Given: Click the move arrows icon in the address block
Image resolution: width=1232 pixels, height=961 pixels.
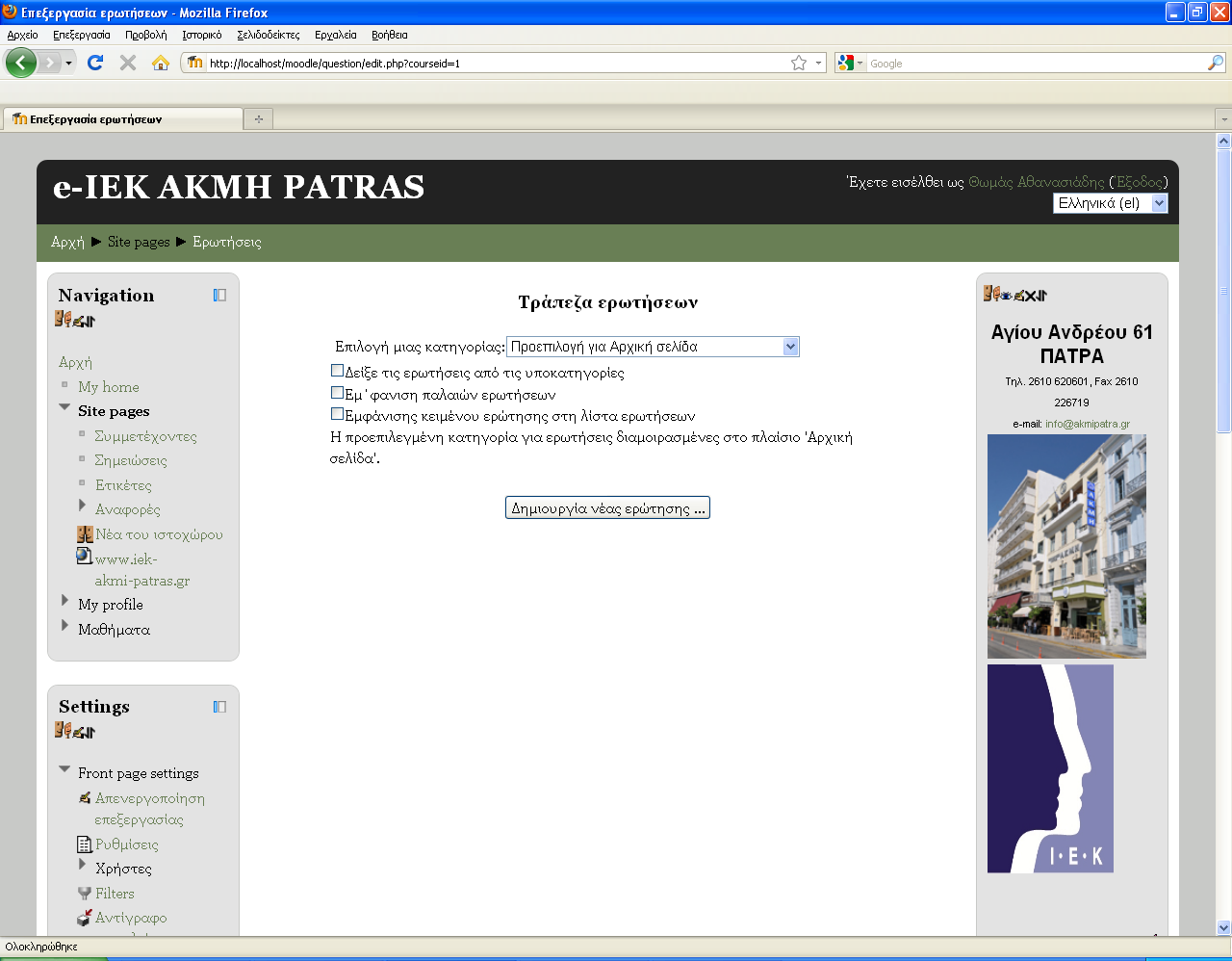Looking at the screenshot, I should pyautogui.click(x=1041, y=296).
